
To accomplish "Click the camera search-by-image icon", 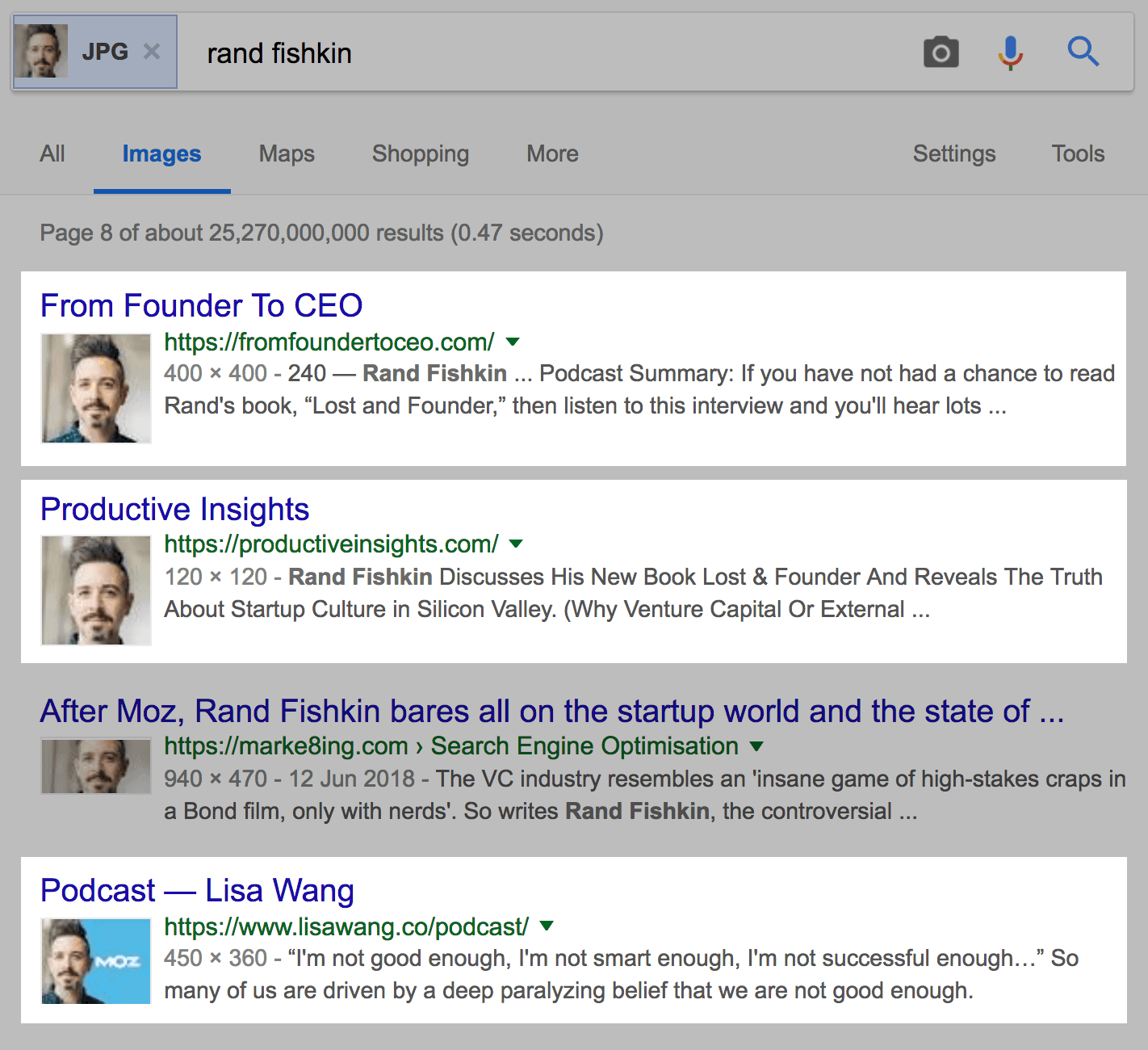I will coord(941,52).
